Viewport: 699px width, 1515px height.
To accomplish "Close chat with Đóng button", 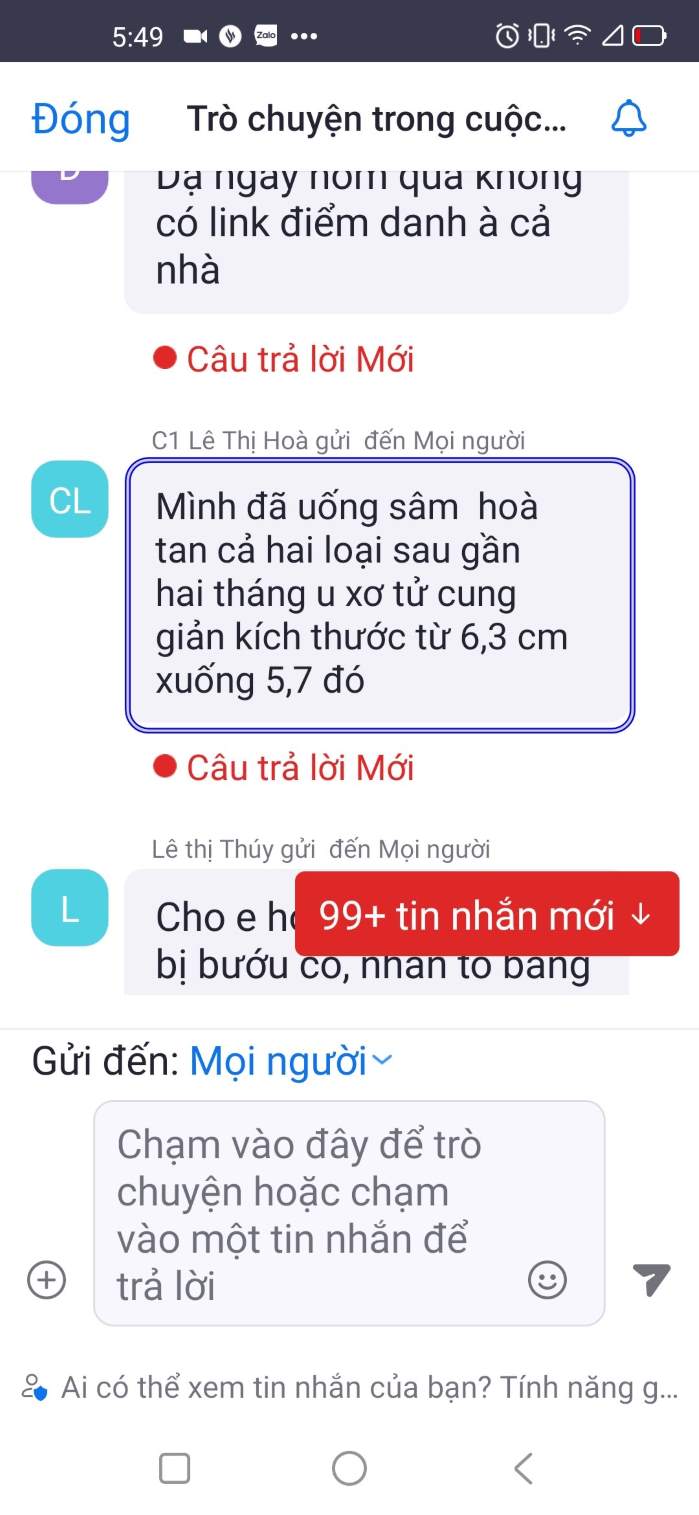I will [x=81, y=119].
